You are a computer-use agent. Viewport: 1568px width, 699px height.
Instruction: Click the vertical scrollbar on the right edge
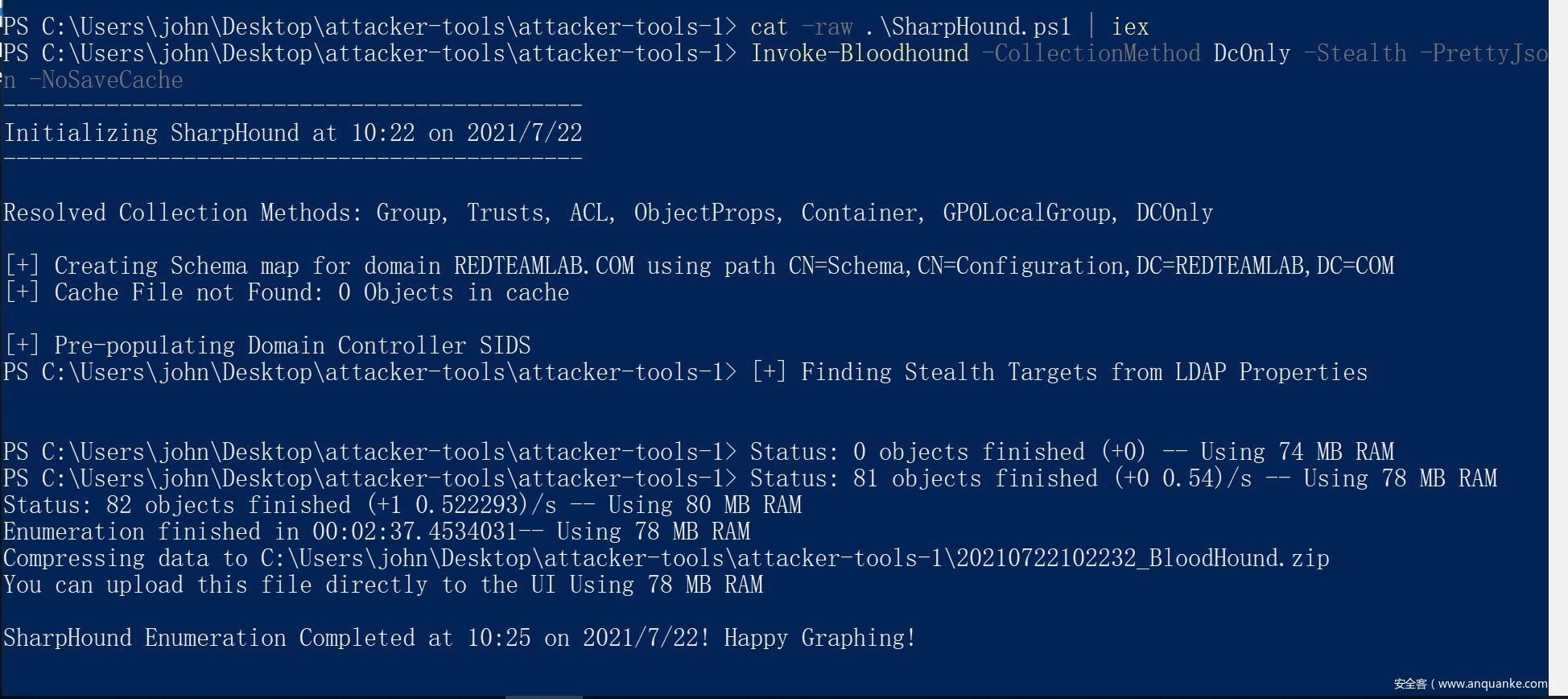1558,346
